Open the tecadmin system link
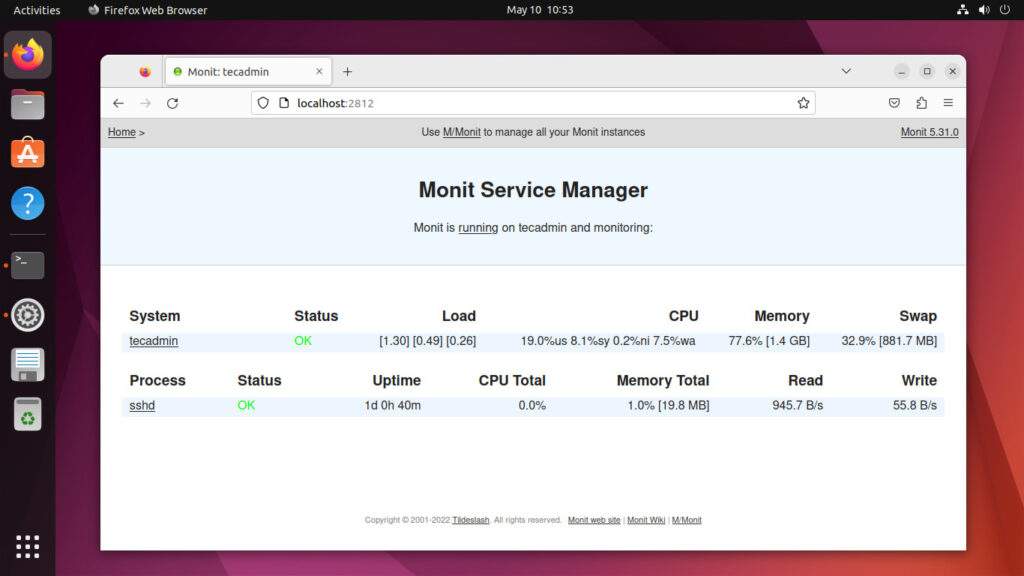The height and width of the screenshot is (576, 1024). pyautogui.click(x=154, y=341)
